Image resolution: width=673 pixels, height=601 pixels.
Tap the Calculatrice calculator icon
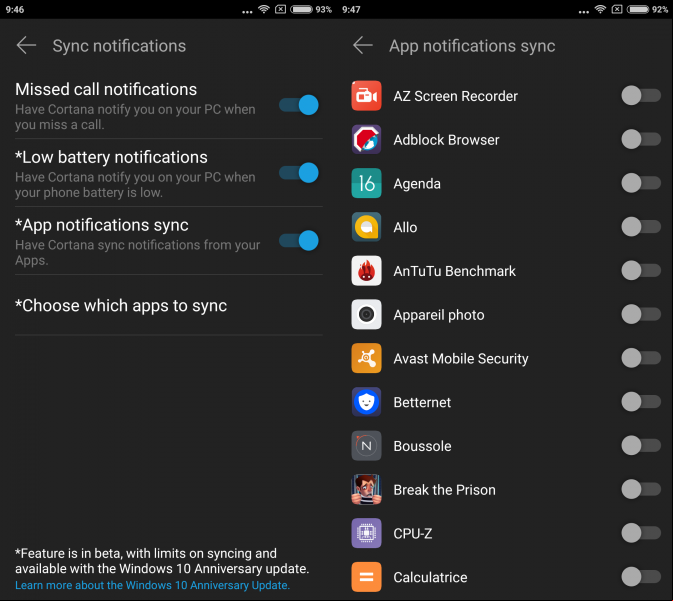[366, 577]
